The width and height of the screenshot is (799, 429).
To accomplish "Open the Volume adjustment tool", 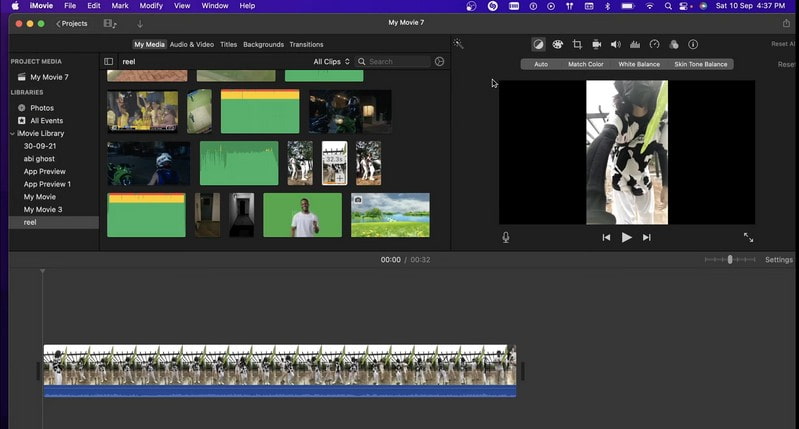I will [x=616, y=44].
